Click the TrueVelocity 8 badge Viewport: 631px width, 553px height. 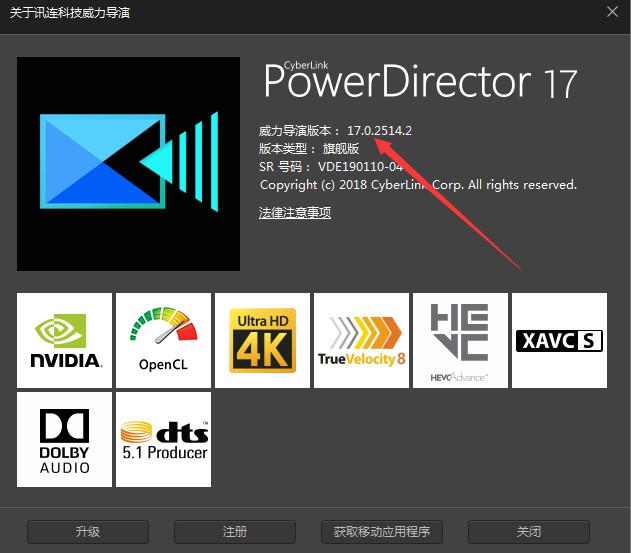361,340
